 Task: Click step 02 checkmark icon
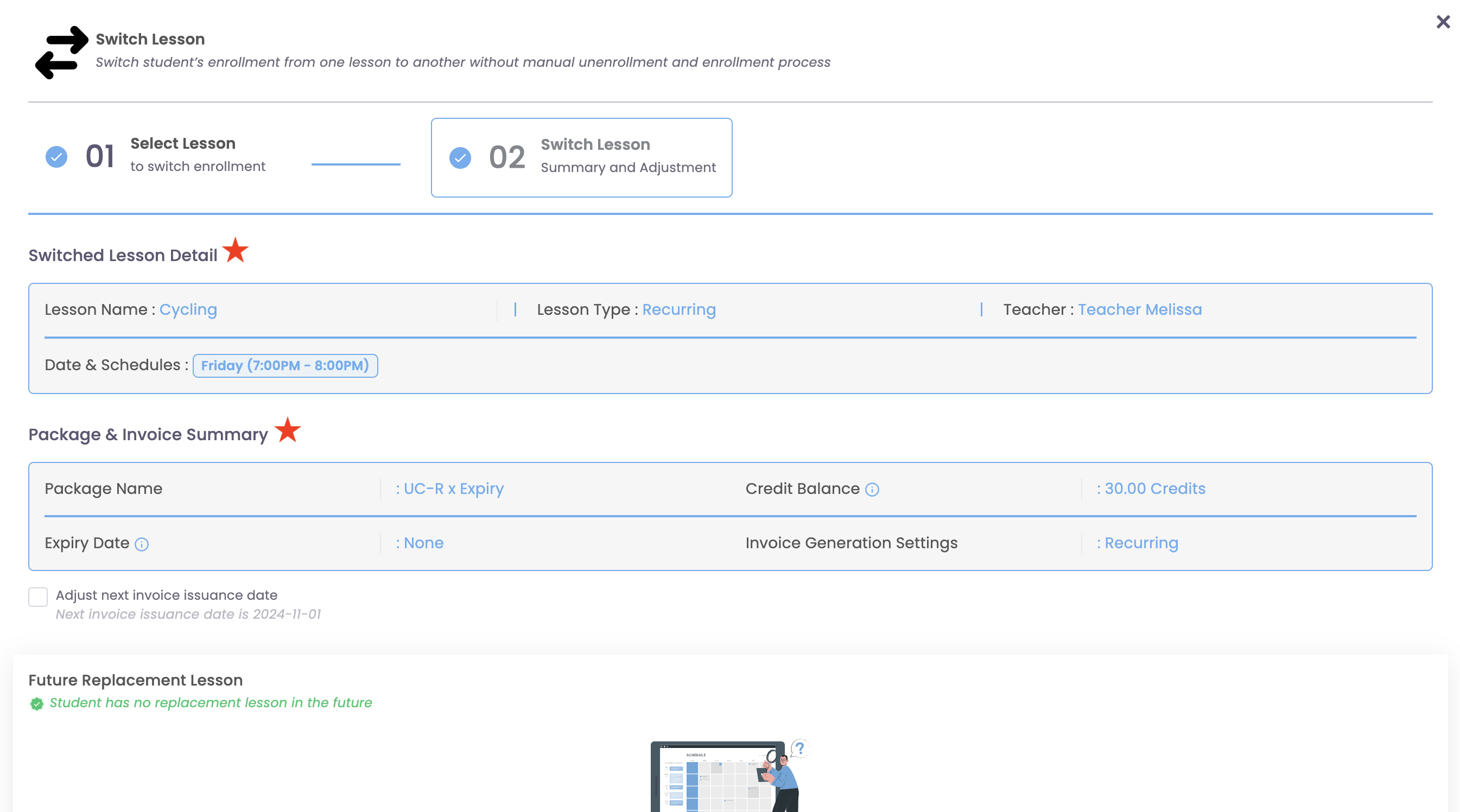click(460, 157)
